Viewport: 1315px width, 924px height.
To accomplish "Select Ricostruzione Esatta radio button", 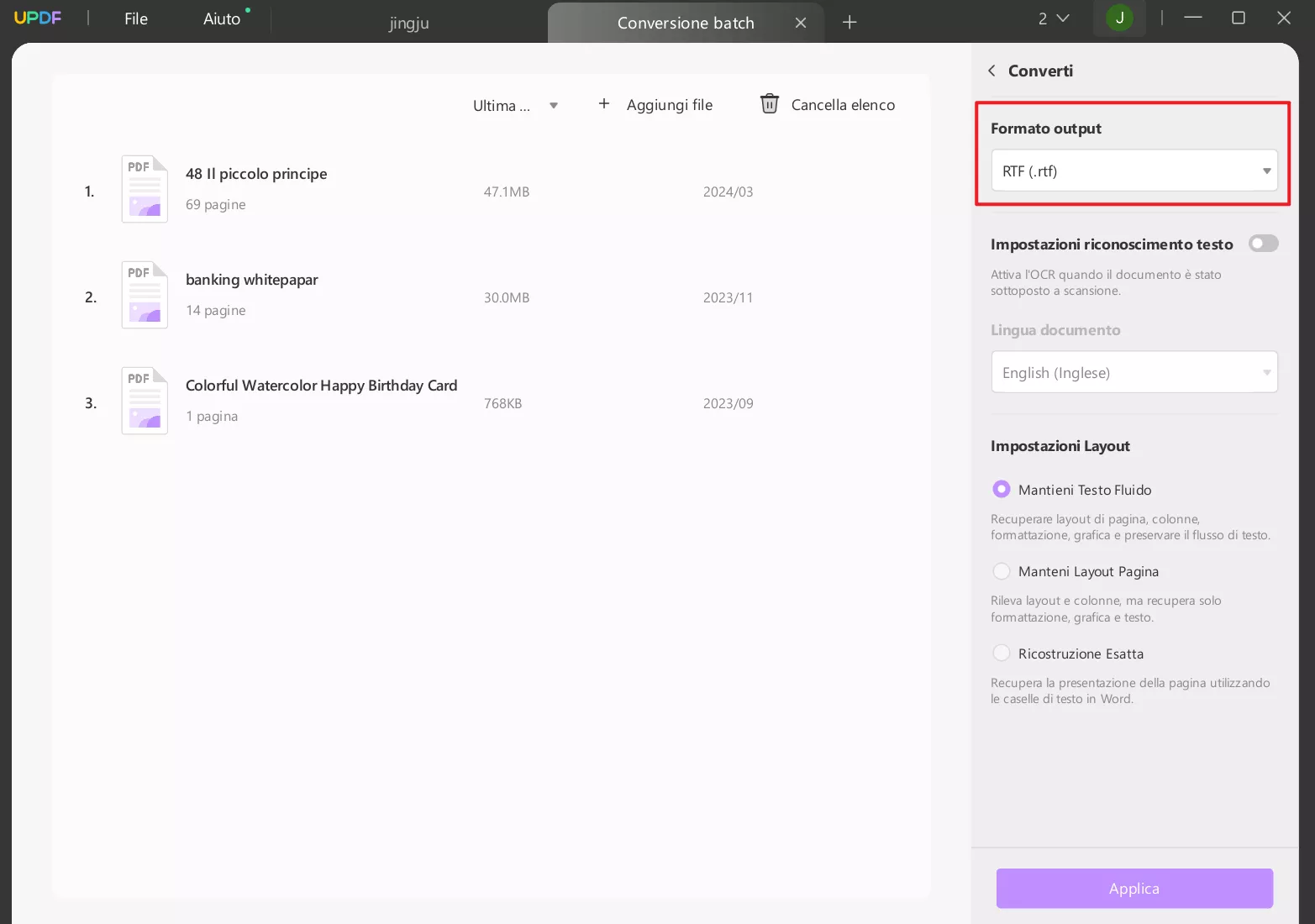I will pos(1002,653).
